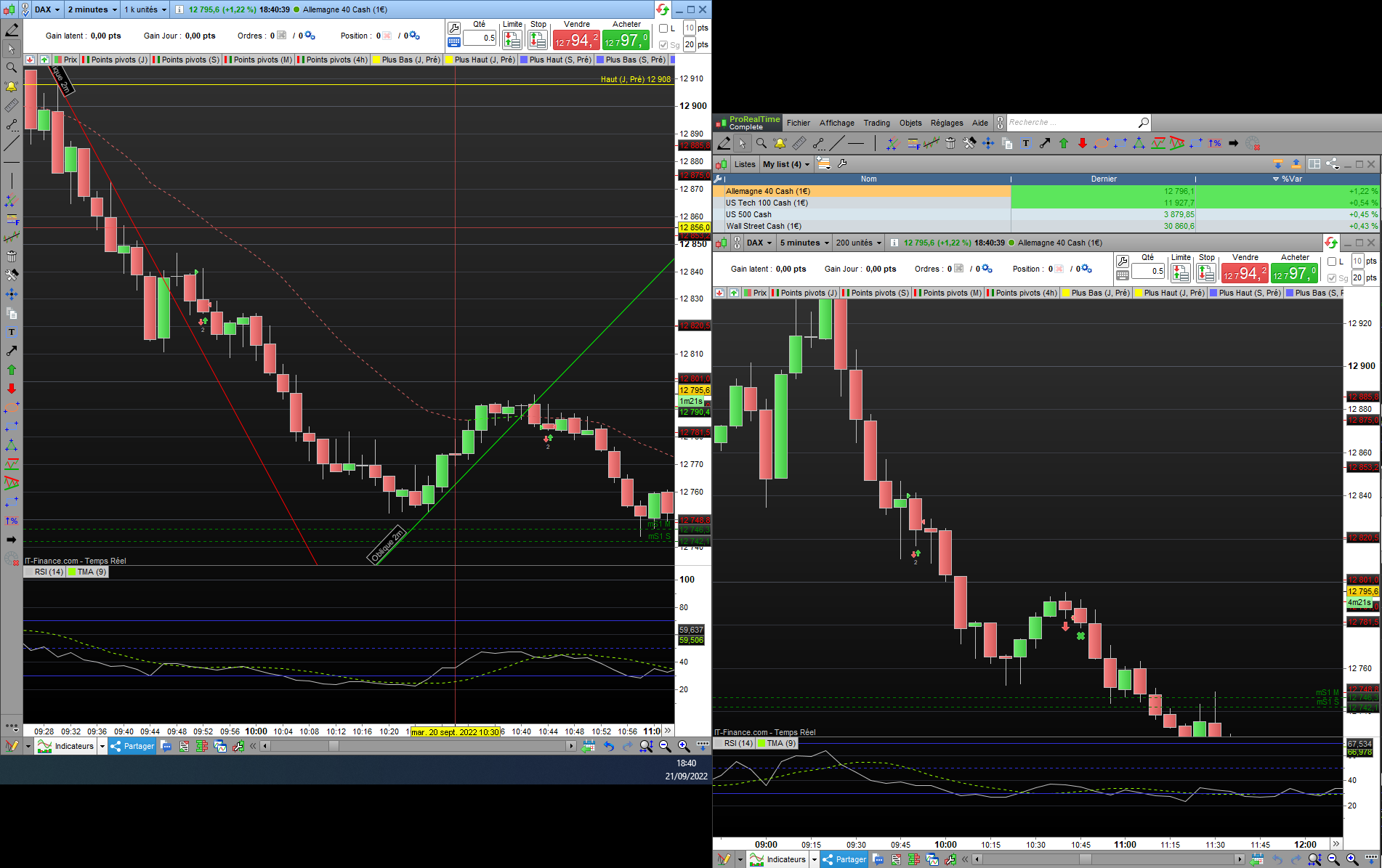1382x868 pixels.
Task: Click the percent variation tool in main toolbar
Action: point(1215,143)
